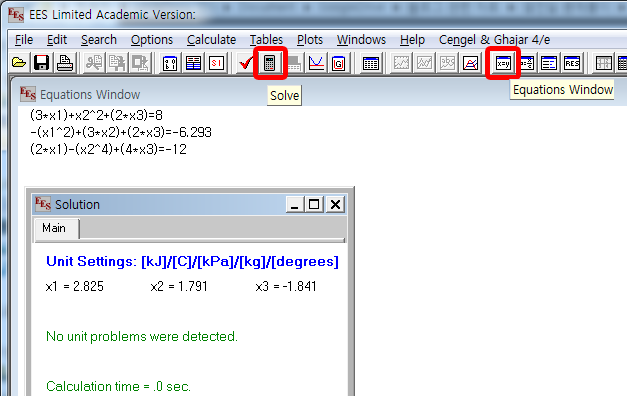The height and width of the screenshot is (396, 627).
Task: Maximize the Solution window
Action: click(x=314, y=204)
